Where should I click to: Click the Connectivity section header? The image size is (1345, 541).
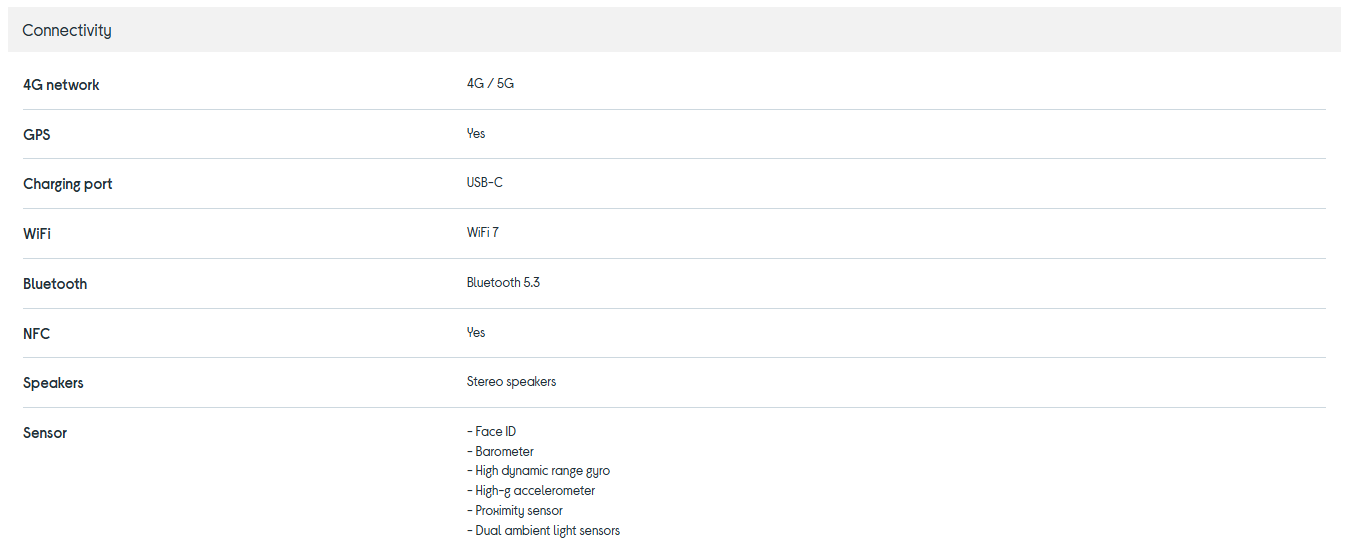click(x=67, y=30)
